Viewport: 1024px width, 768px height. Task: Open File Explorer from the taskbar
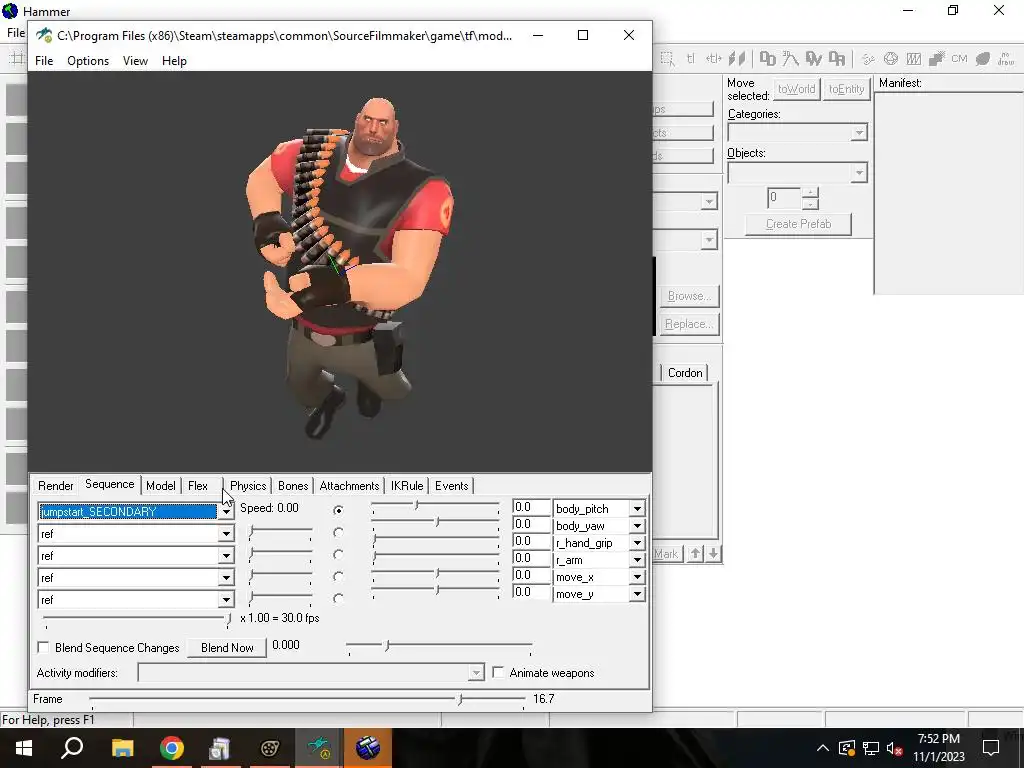(x=122, y=748)
